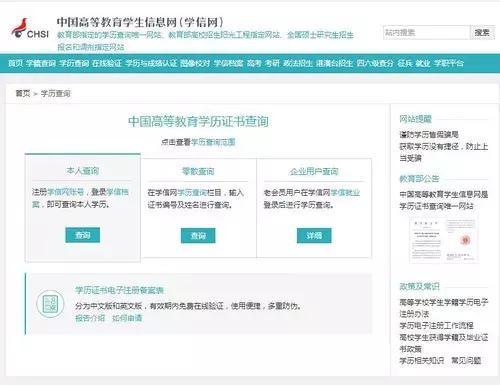Viewport: 500px width, 385px height.
Task: Open 征兵 in the navigation bar
Action: coord(405,63)
